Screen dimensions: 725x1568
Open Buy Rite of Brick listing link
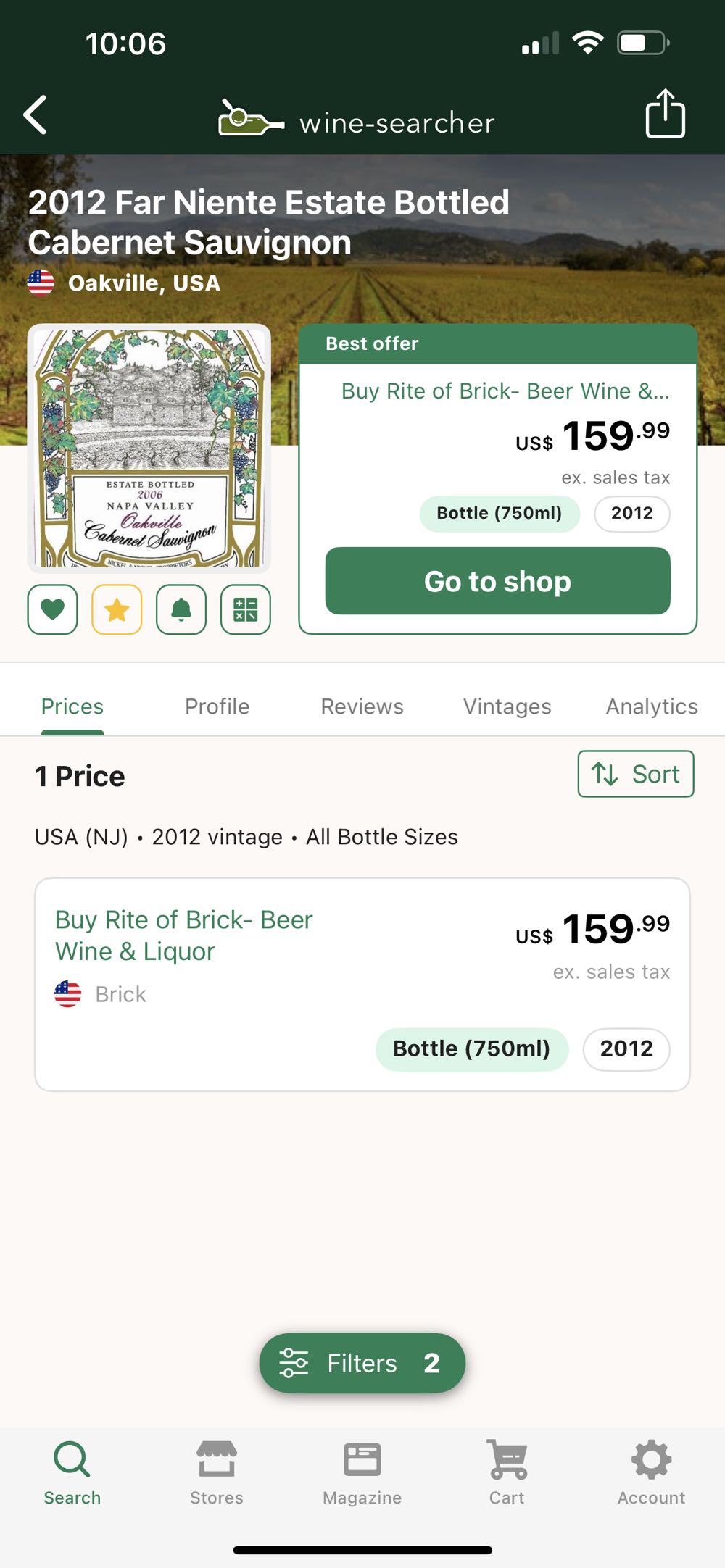click(x=184, y=935)
